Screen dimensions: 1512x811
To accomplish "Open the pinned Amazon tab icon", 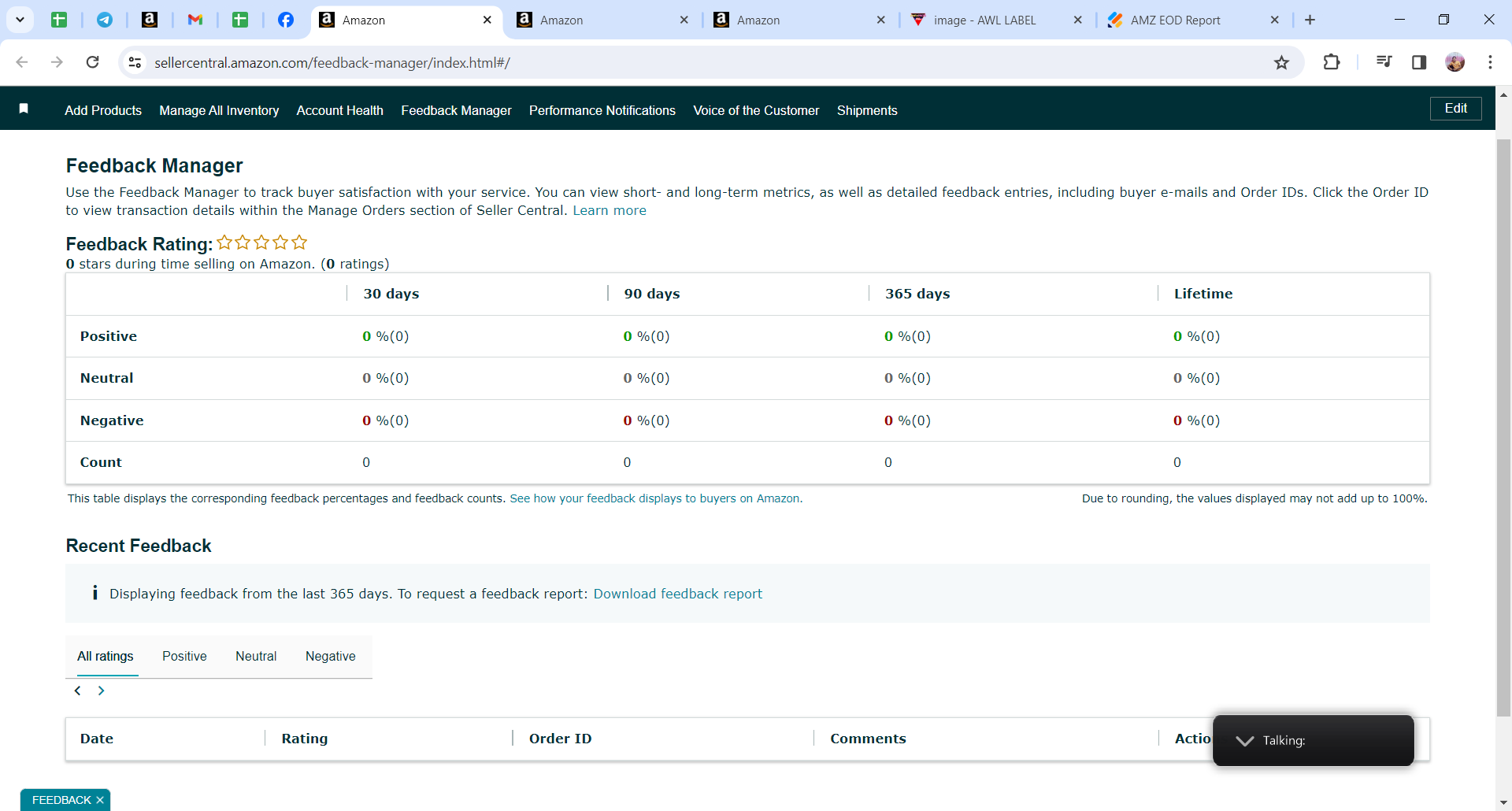I will click(x=149, y=20).
